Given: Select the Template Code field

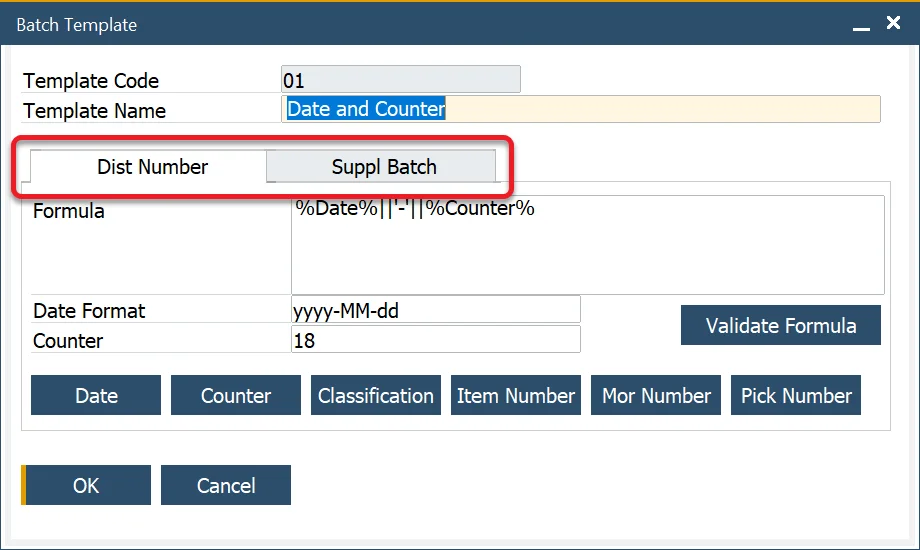Looking at the screenshot, I should tap(400, 80).
